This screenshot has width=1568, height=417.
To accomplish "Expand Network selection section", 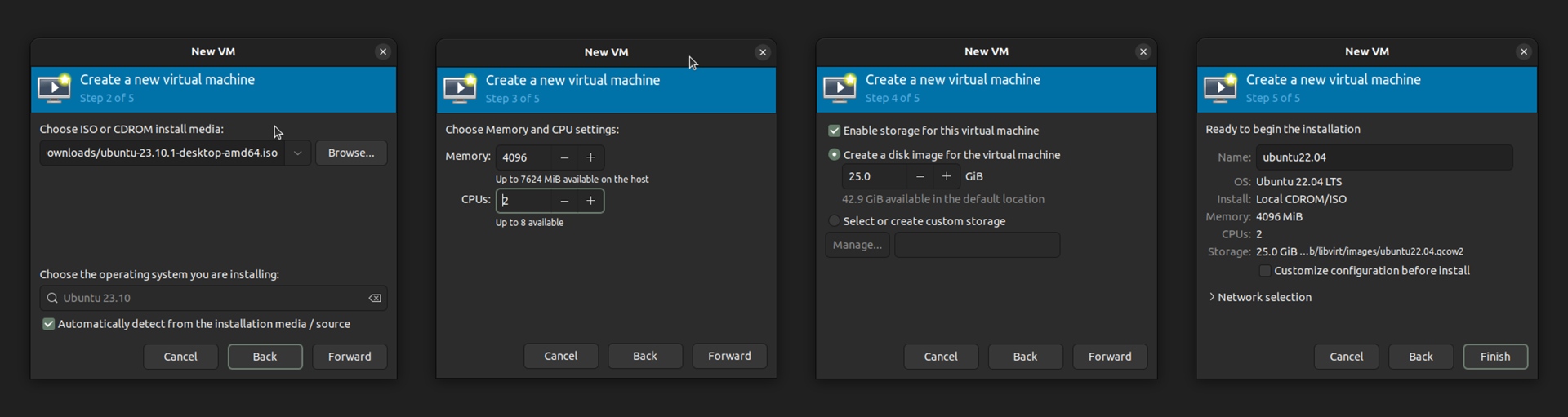I will [x=1260, y=297].
